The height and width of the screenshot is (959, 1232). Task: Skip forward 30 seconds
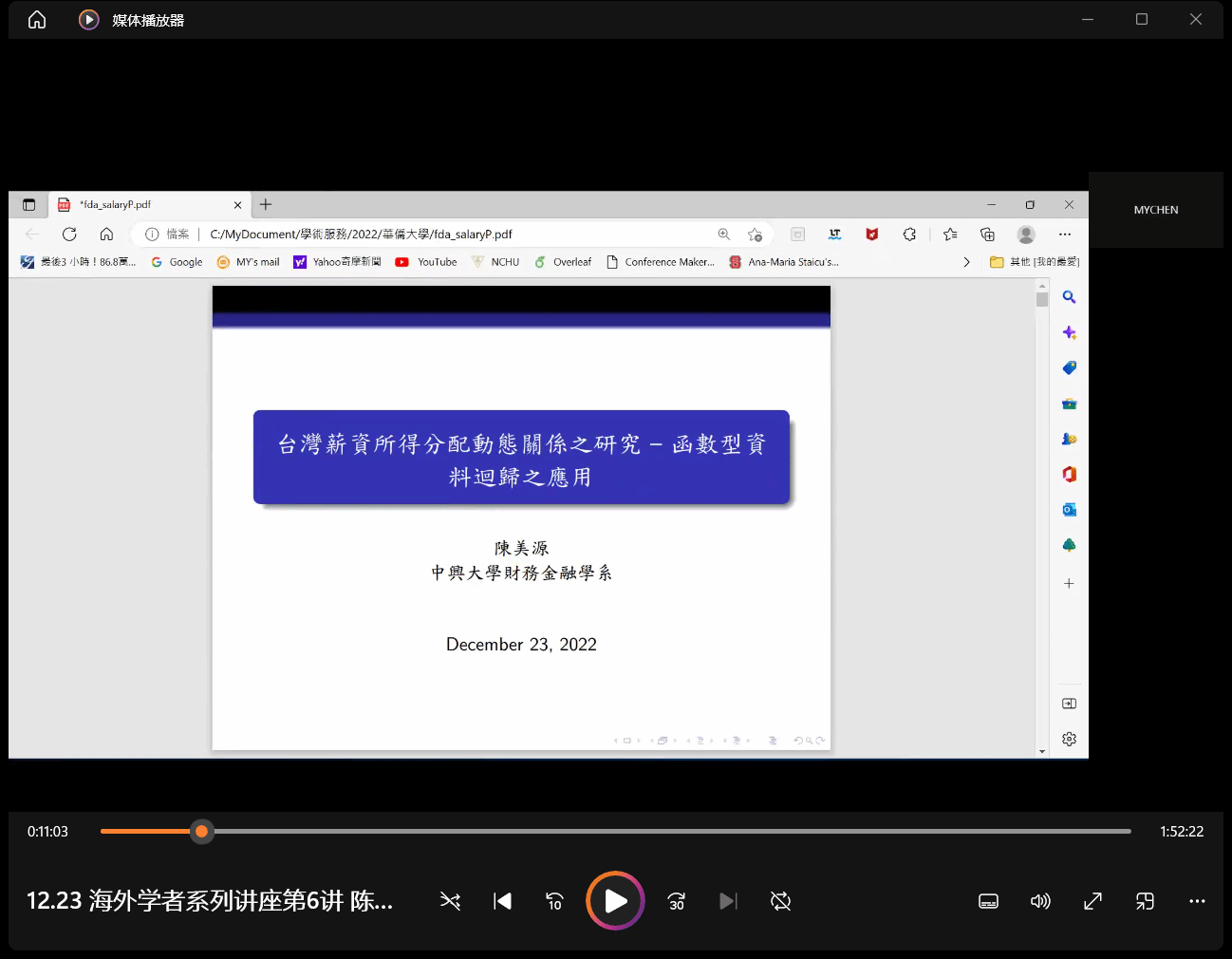pos(676,901)
